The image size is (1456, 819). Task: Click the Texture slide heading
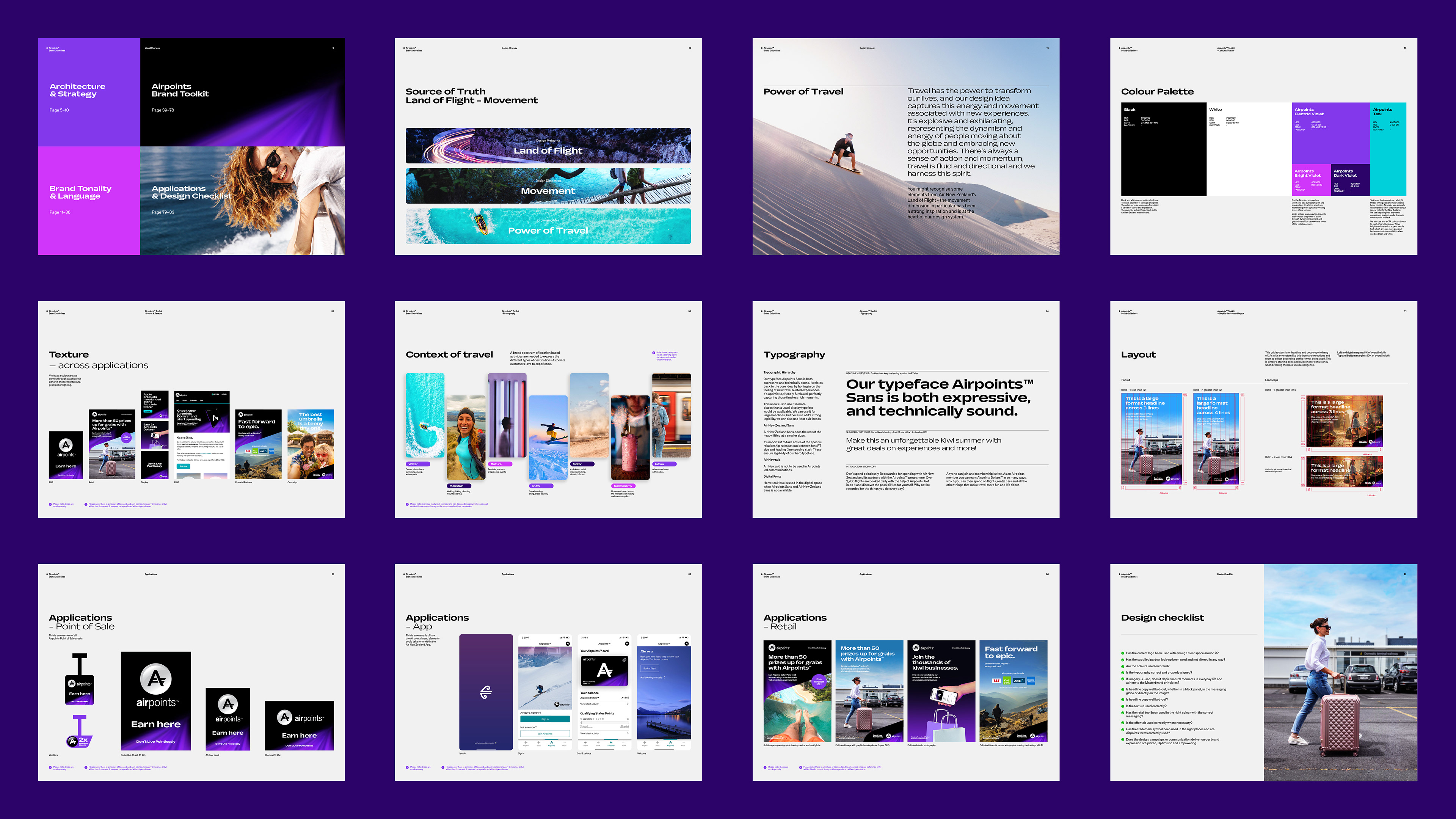click(68, 355)
